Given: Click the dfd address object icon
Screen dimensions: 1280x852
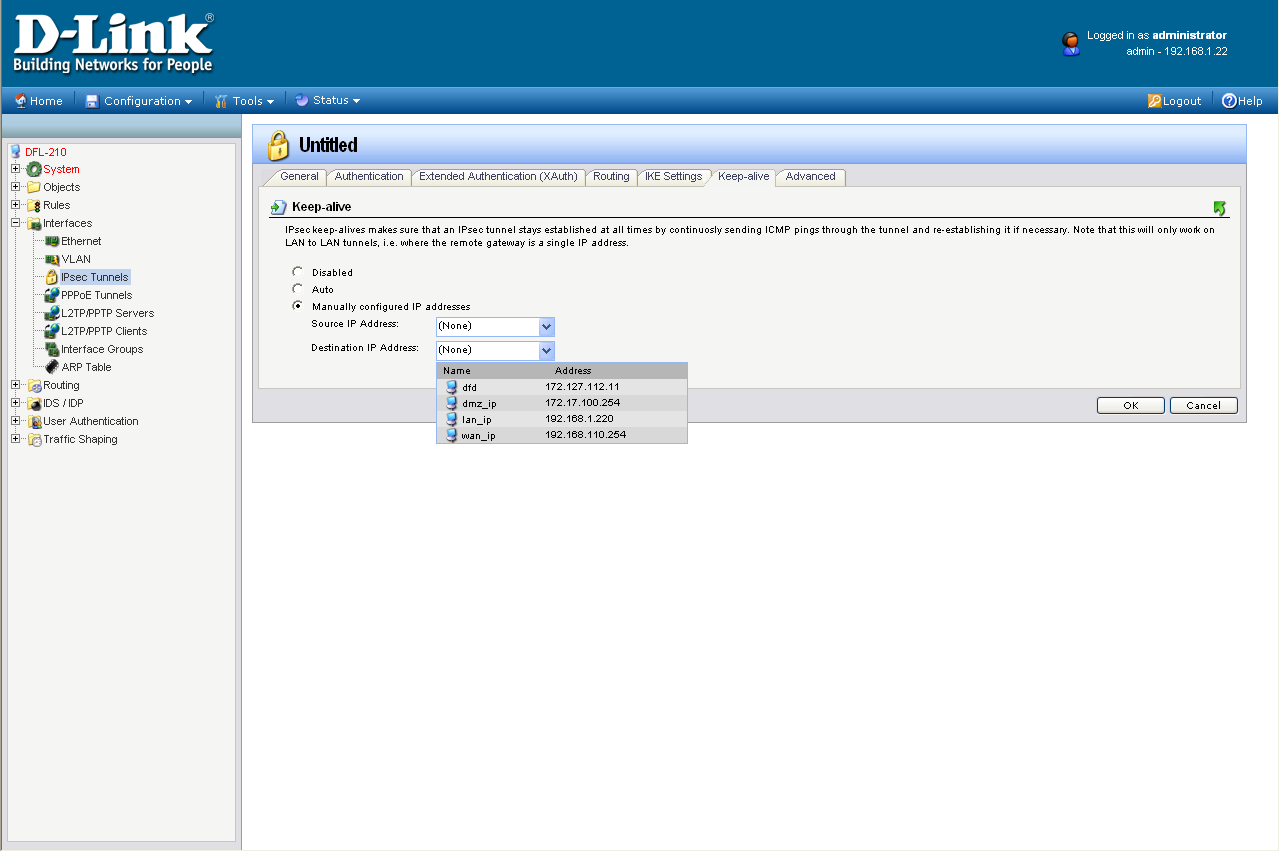Looking at the screenshot, I should [x=452, y=387].
